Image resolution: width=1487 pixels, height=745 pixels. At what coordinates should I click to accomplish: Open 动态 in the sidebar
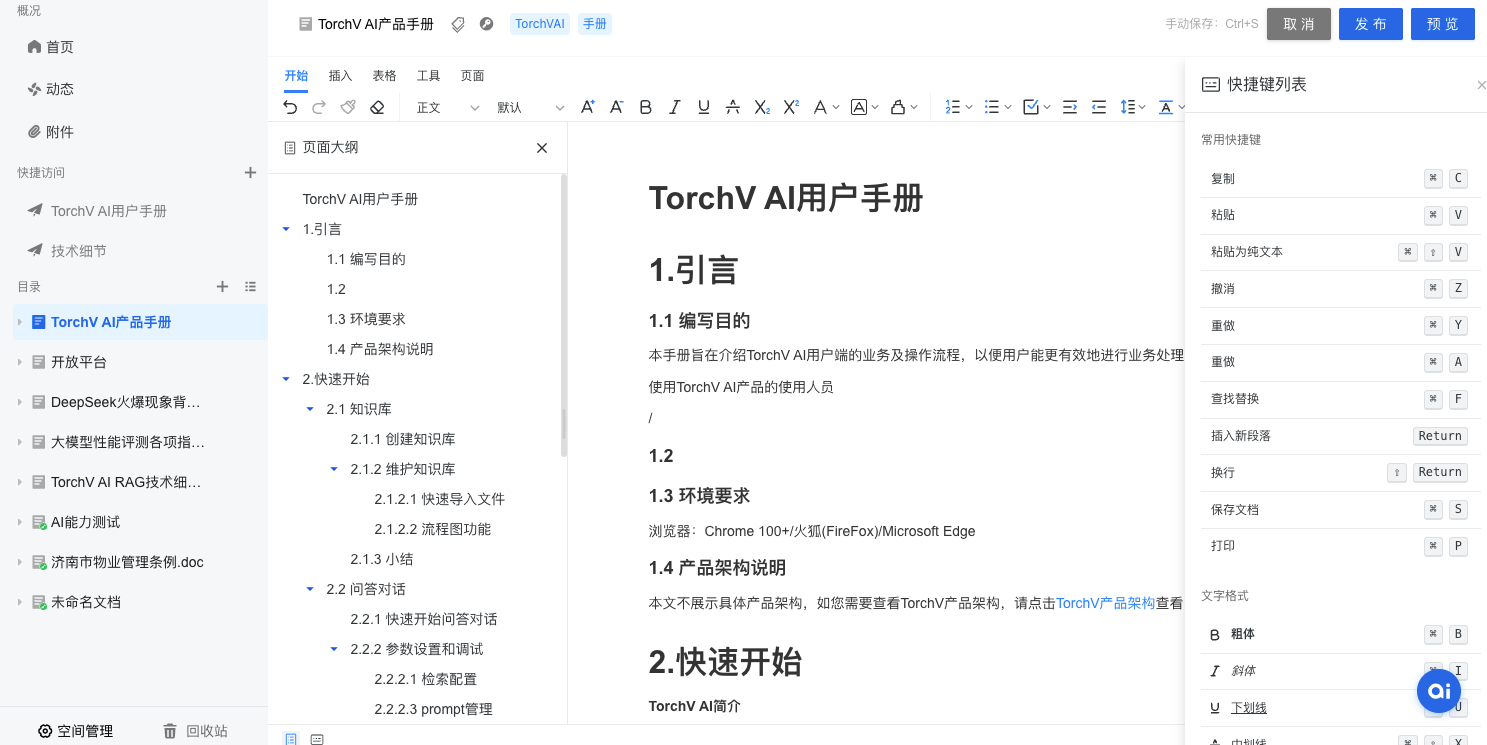pyautogui.click(x=60, y=89)
